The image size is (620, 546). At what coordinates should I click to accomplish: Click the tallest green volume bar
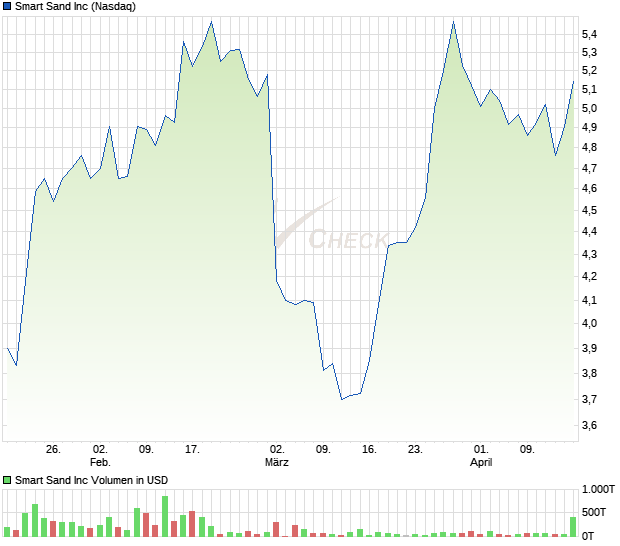pos(165,516)
